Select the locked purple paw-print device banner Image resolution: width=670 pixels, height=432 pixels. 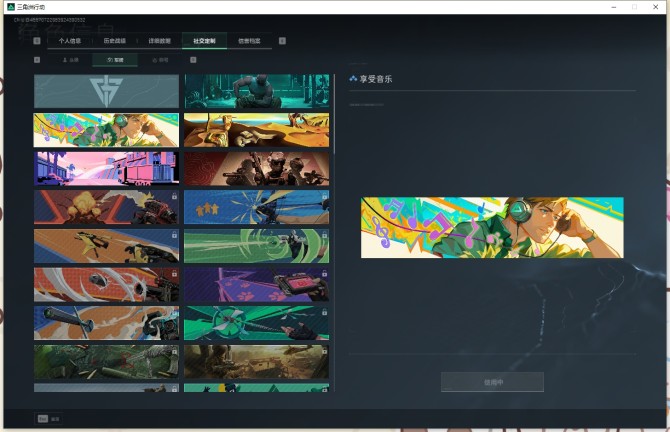[257, 285]
